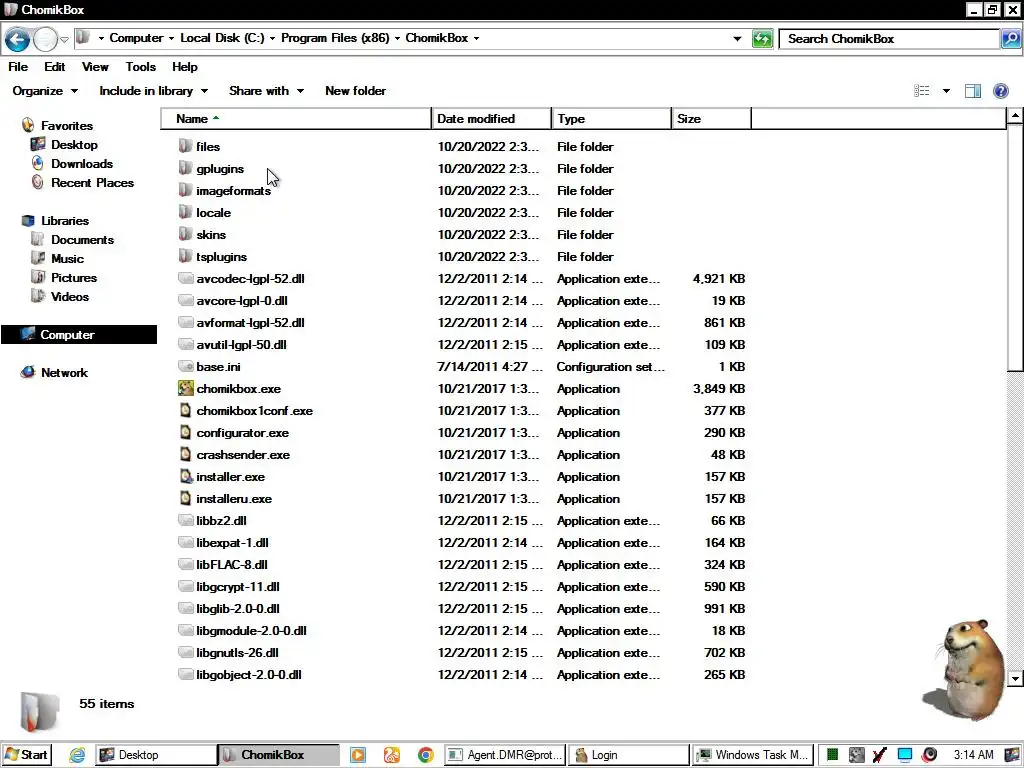This screenshot has height=768, width=1024.
Task: Select the chomikbox.exe application icon
Action: 185,389
